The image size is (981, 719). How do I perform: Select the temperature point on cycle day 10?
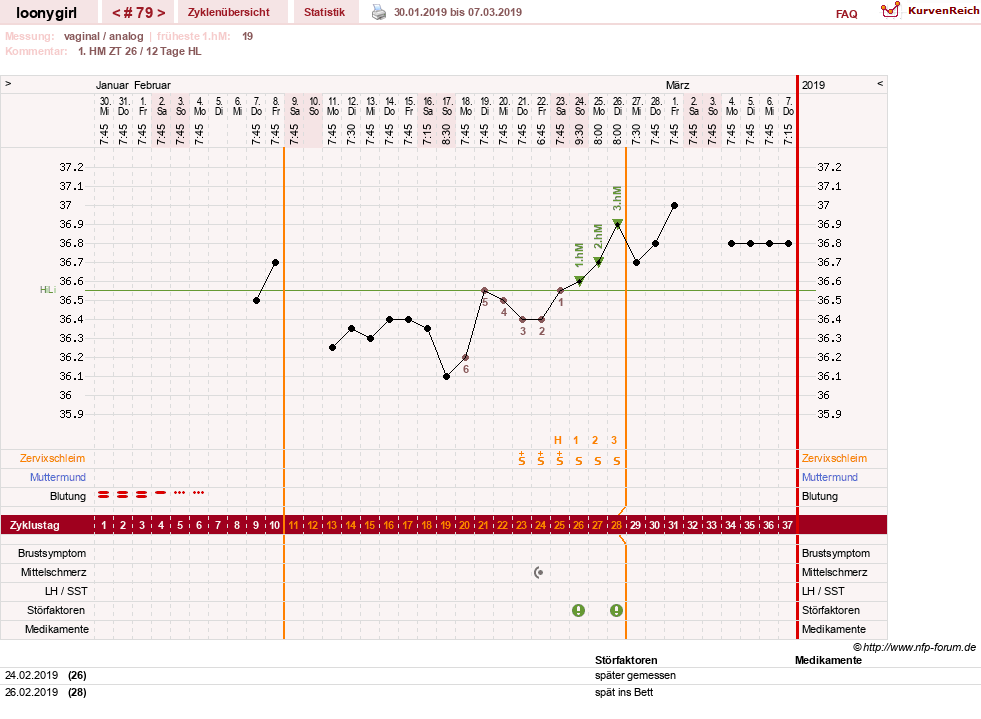pyautogui.click(x=275, y=262)
